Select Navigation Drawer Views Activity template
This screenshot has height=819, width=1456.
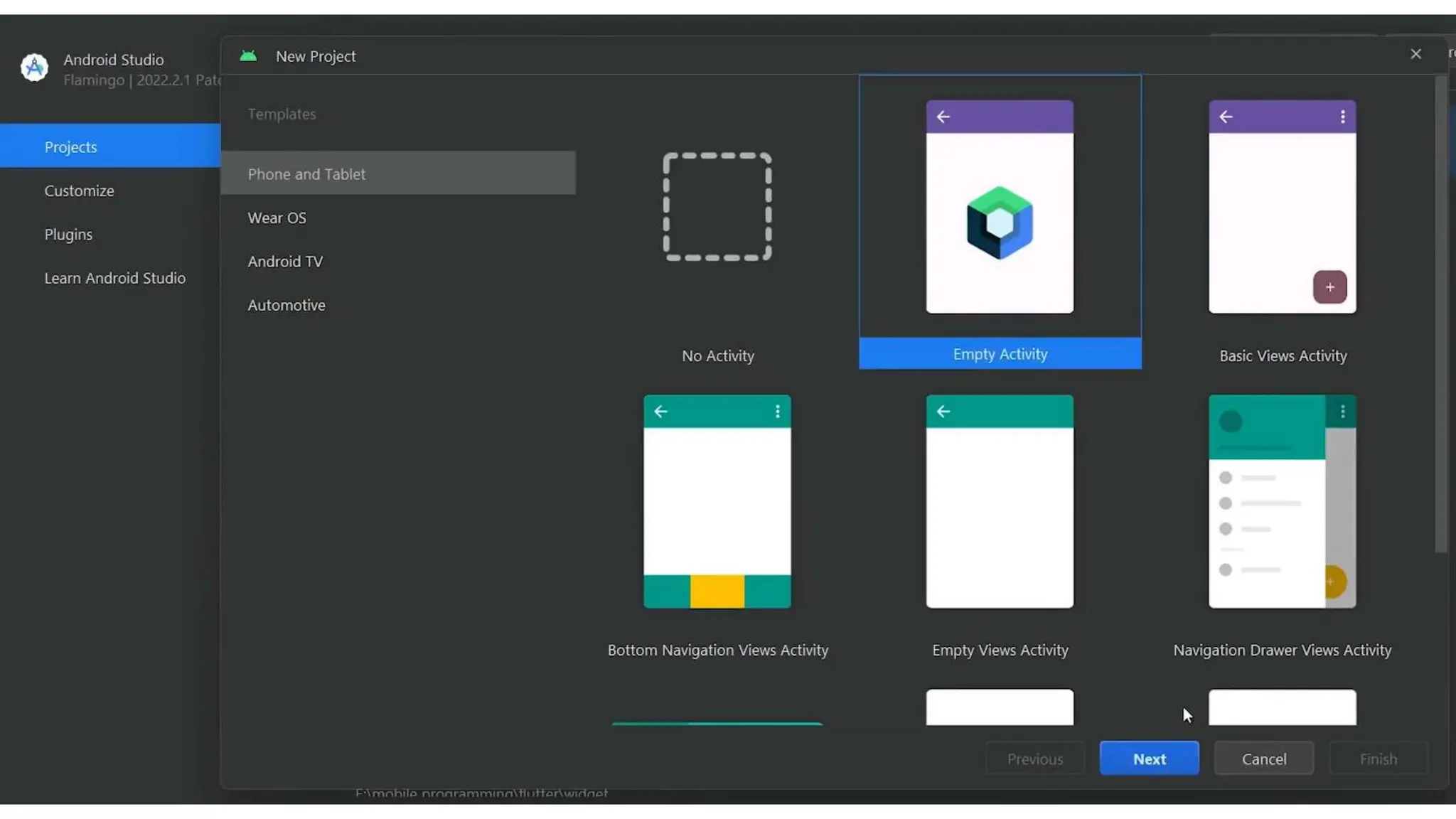(1282, 501)
